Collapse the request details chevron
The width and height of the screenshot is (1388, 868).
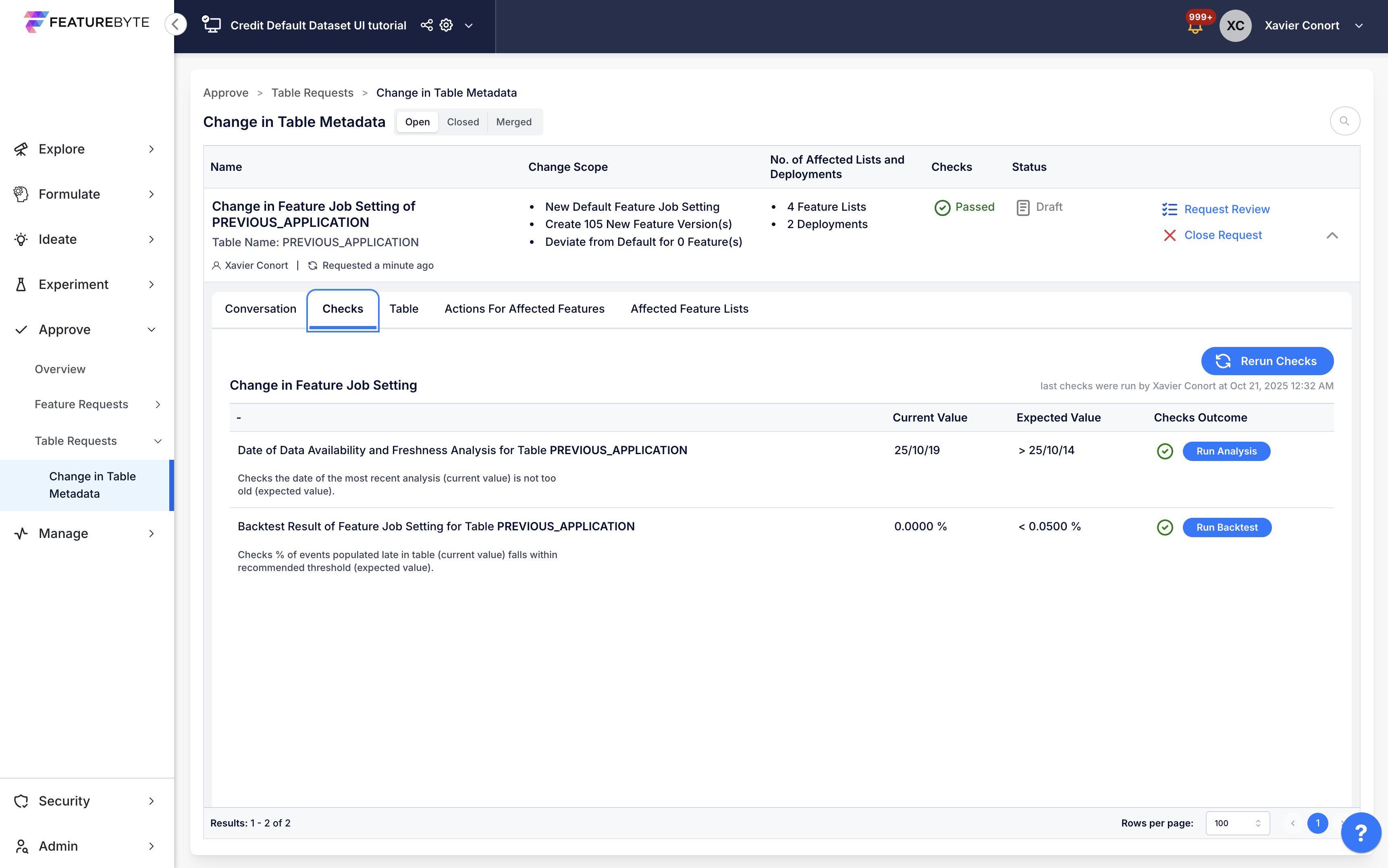(1332, 235)
